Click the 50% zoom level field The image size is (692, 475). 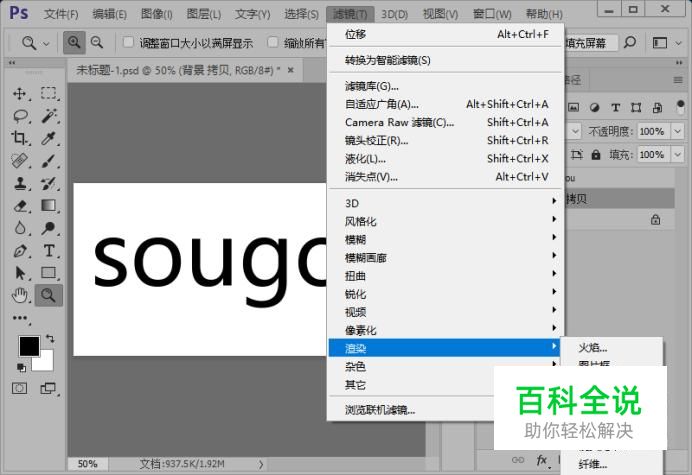click(x=88, y=464)
